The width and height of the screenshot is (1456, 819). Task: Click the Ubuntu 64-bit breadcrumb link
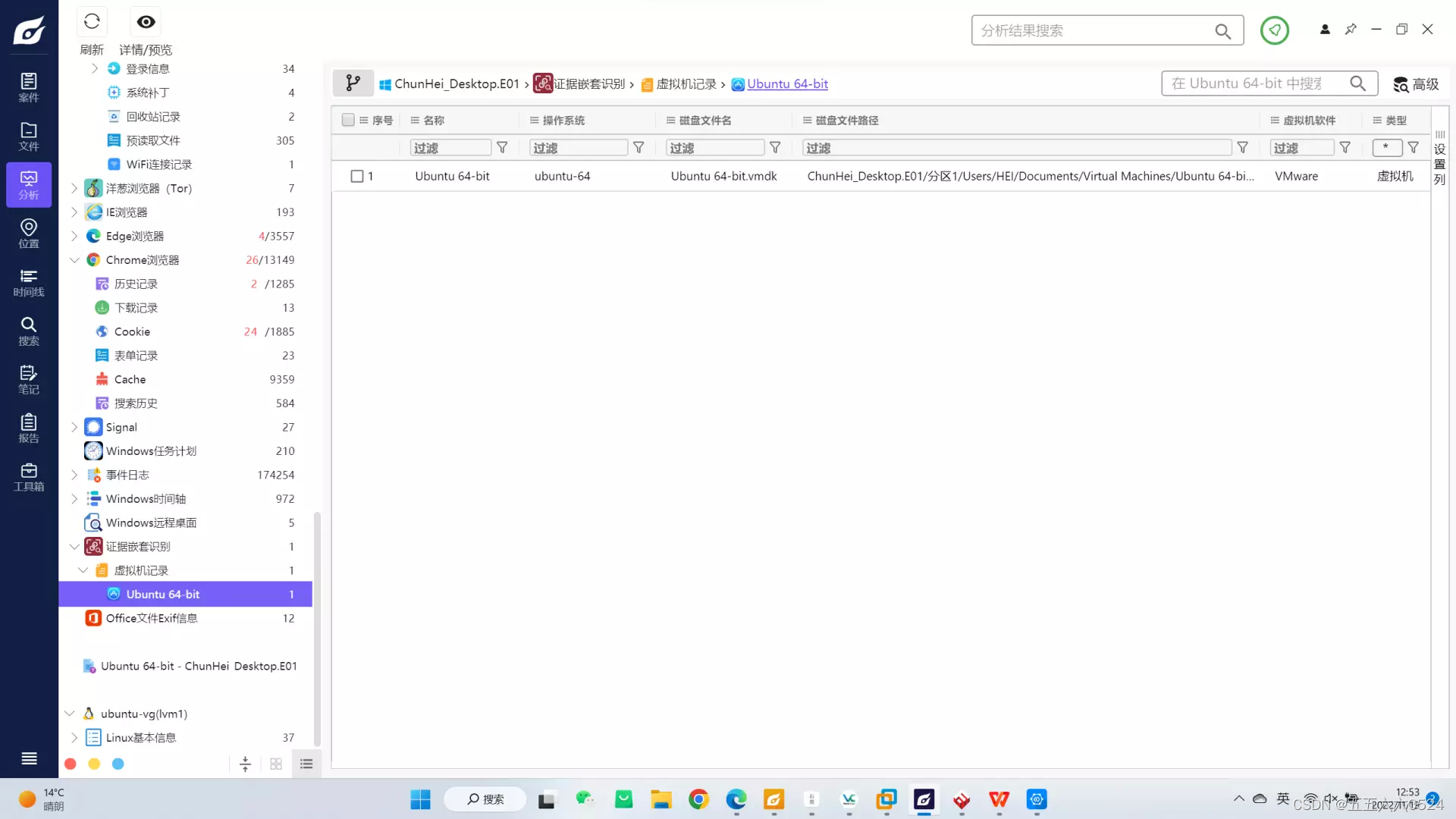click(787, 84)
